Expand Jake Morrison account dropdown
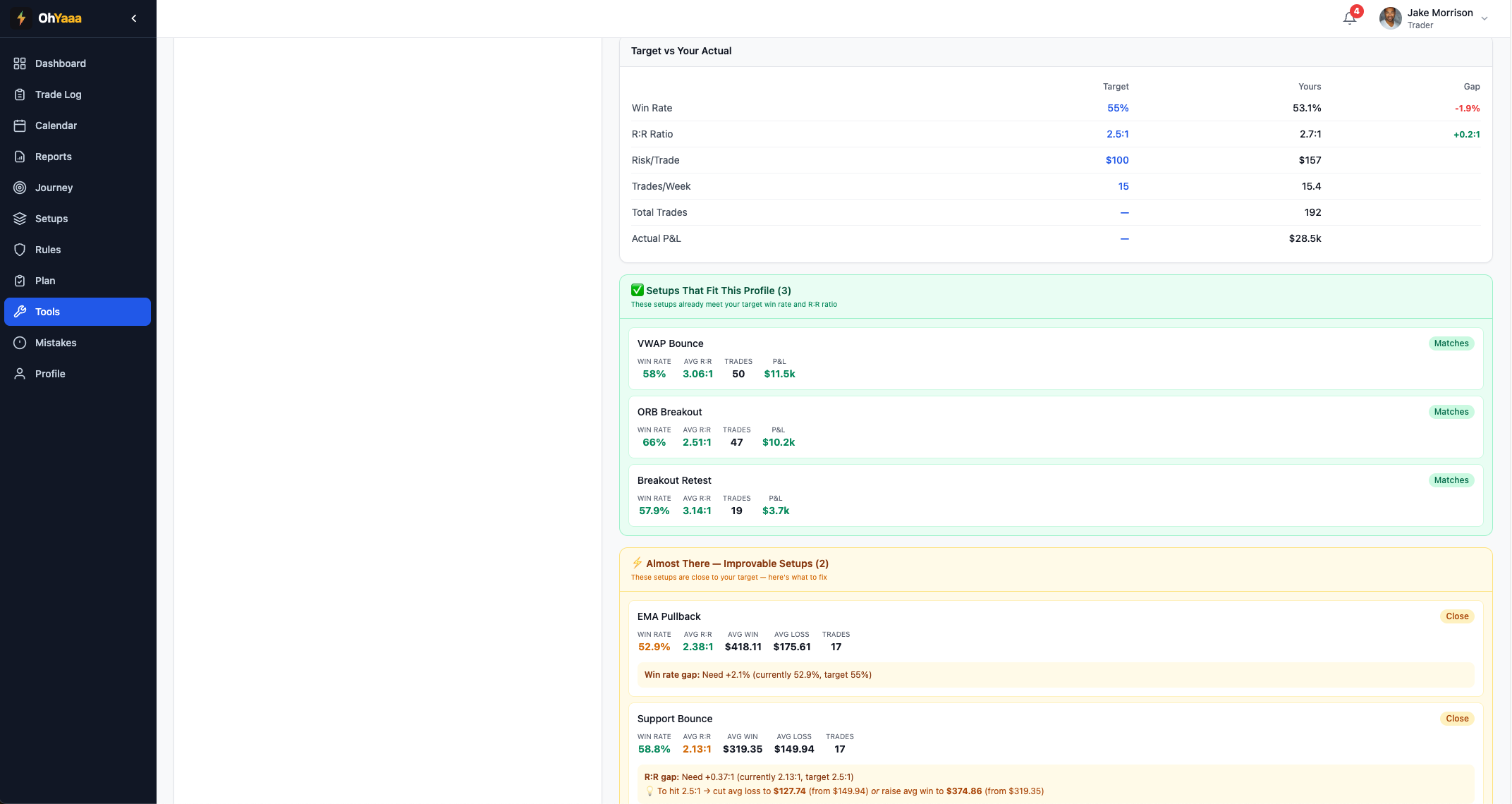Screen dimensions: 1512x804 tap(1484, 19)
